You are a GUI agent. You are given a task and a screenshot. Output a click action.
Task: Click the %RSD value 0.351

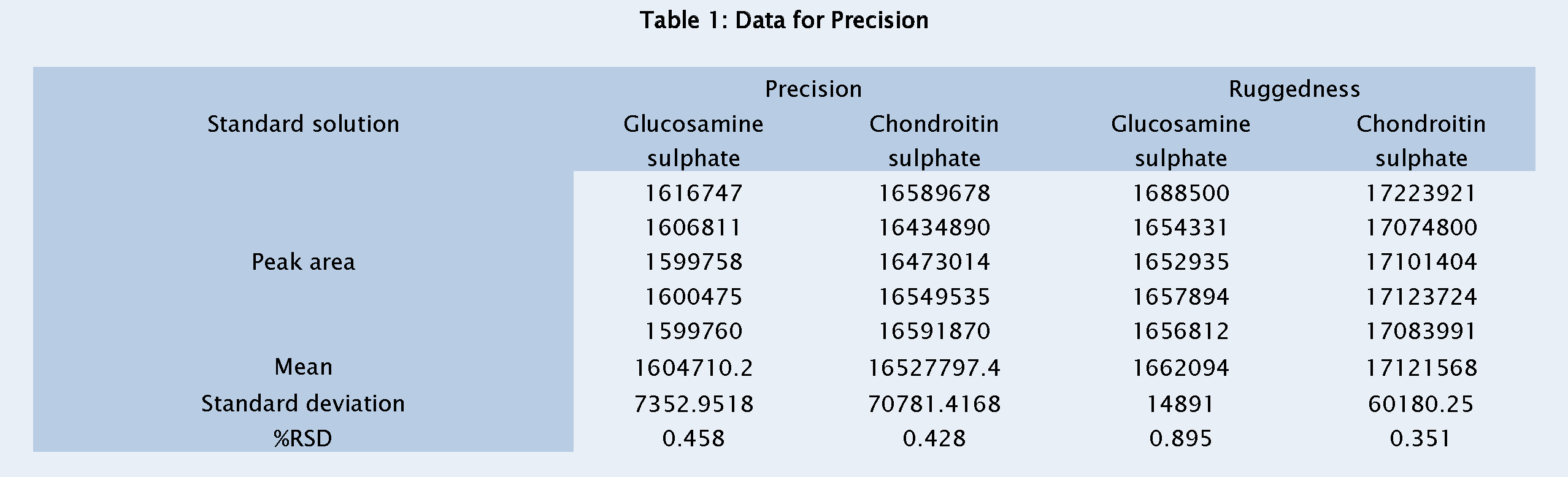coord(1421,439)
